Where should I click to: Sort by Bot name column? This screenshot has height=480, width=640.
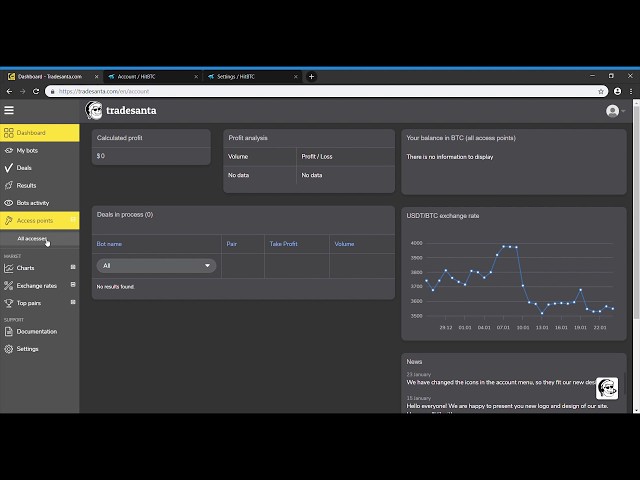109,244
